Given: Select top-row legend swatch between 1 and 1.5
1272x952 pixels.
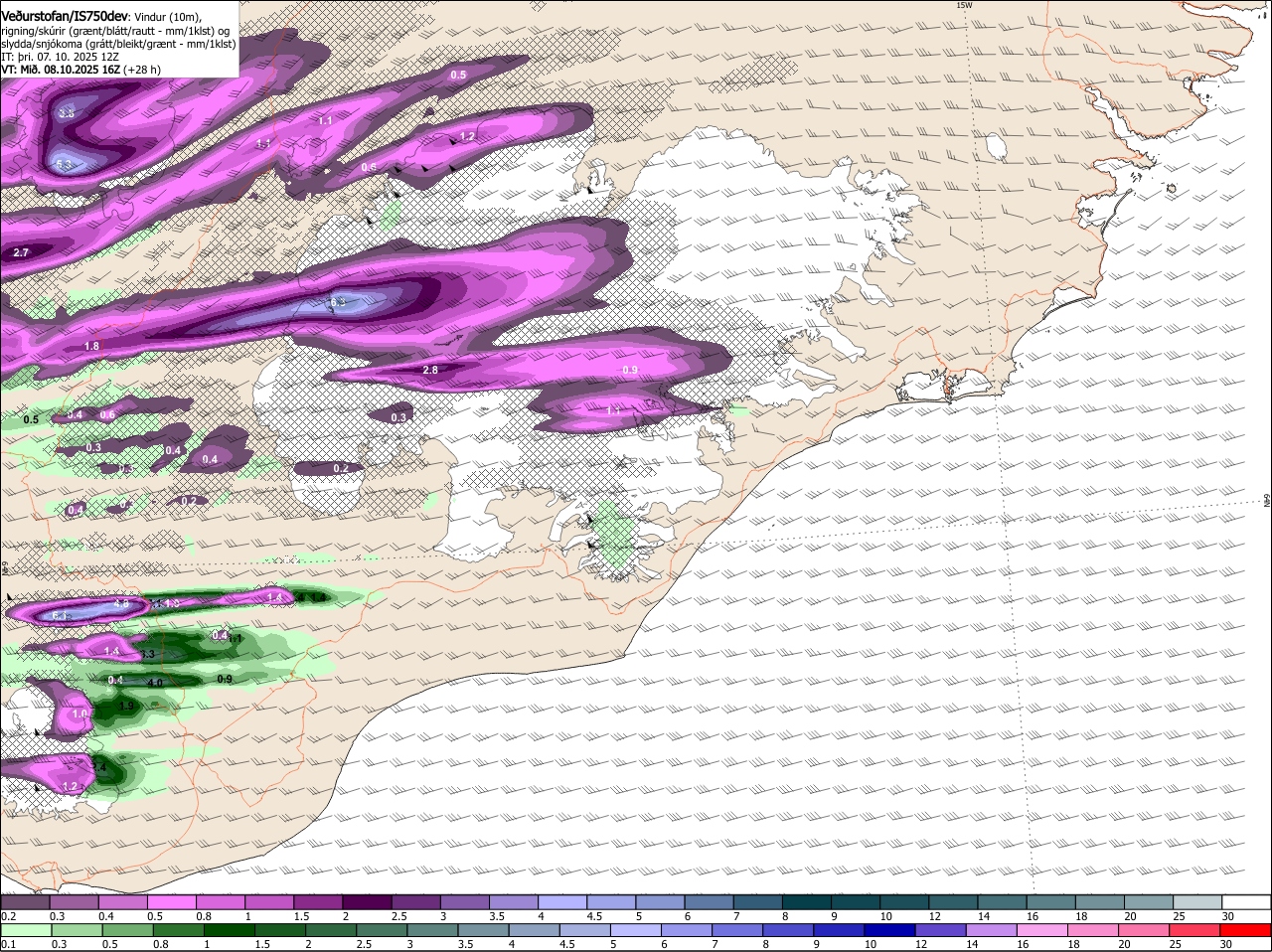Looking at the screenshot, I should click(x=269, y=901).
